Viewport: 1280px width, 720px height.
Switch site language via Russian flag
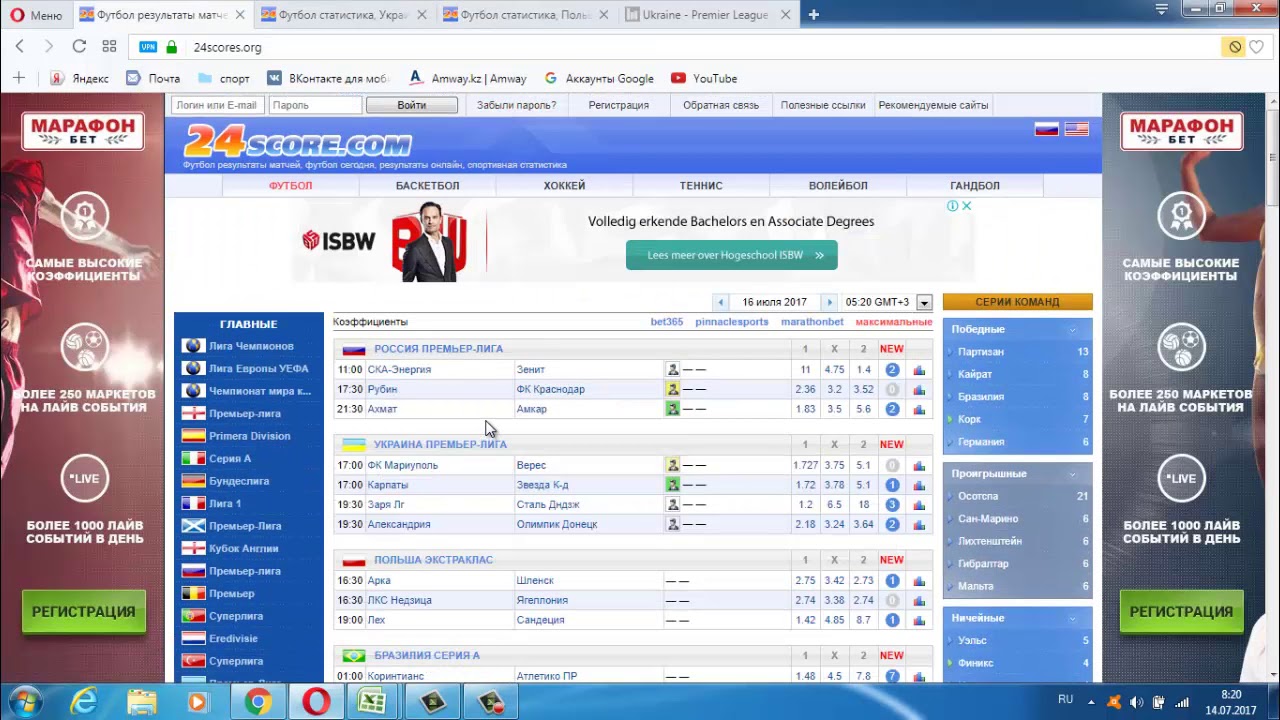(x=1046, y=129)
